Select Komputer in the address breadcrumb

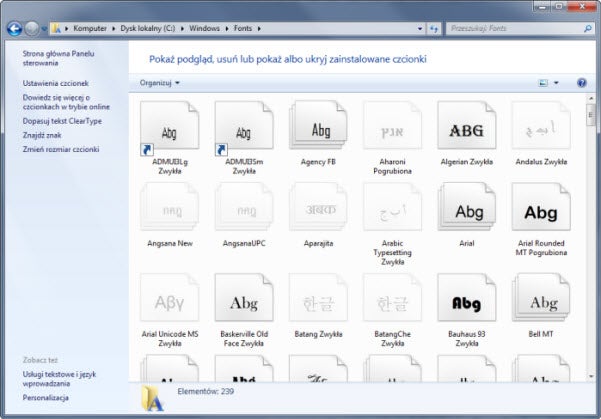tap(90, 28)
